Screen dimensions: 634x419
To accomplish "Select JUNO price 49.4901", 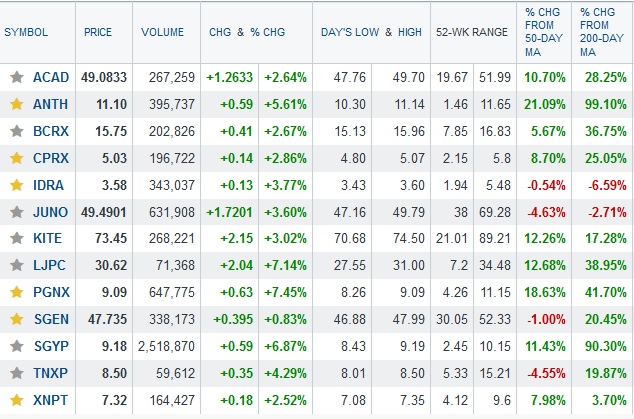I will coord(104,212).
